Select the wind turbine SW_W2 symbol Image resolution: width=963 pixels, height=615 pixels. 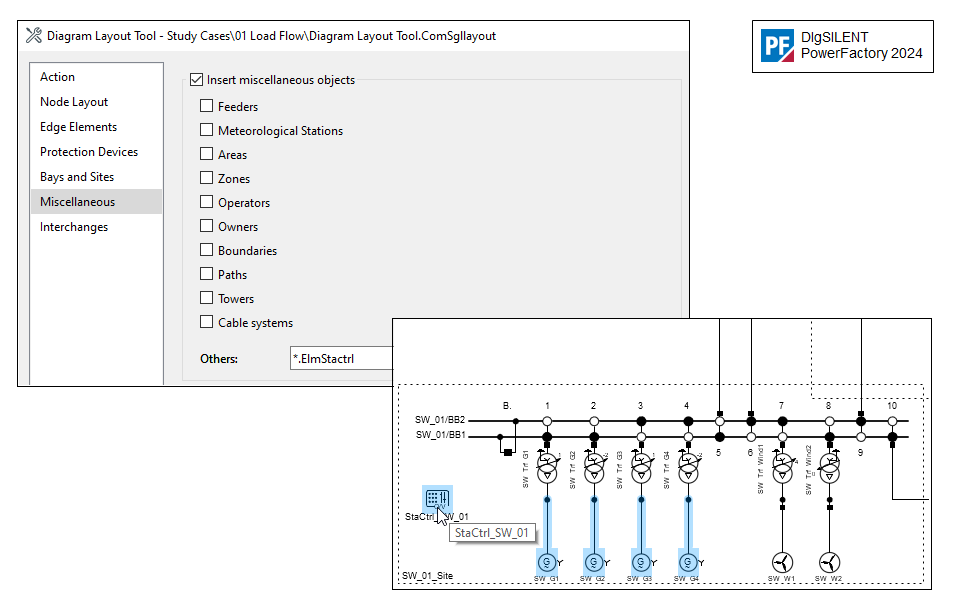[x=828, y=562]
